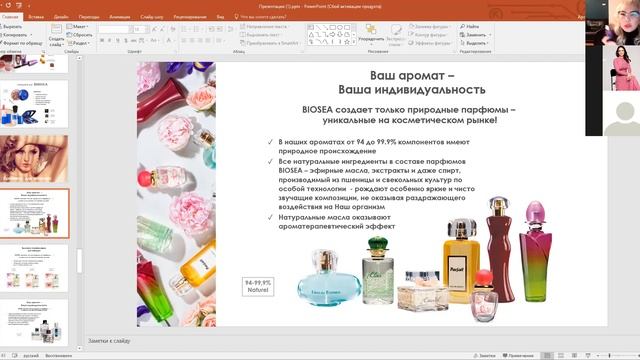Image resolution: width=640 pixels, height=360 pixels.
Task: Click Заменить replace button
Action: (x=476, y=35)
